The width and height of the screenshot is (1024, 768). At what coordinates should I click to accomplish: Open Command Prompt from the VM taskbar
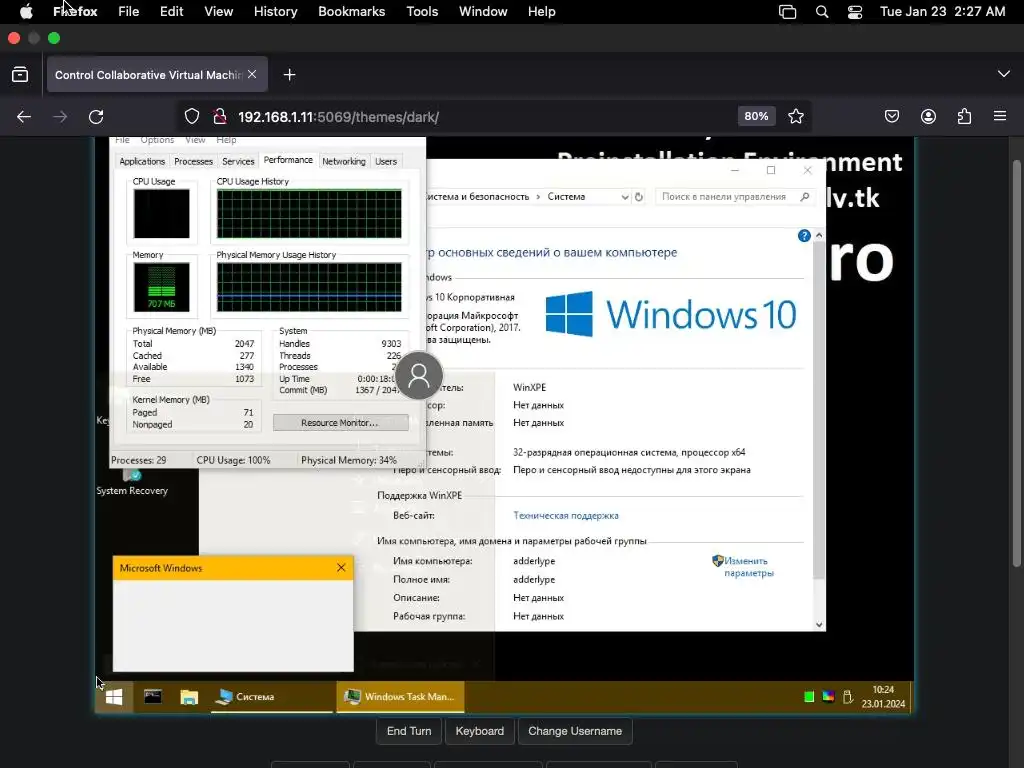pos(153,697)
